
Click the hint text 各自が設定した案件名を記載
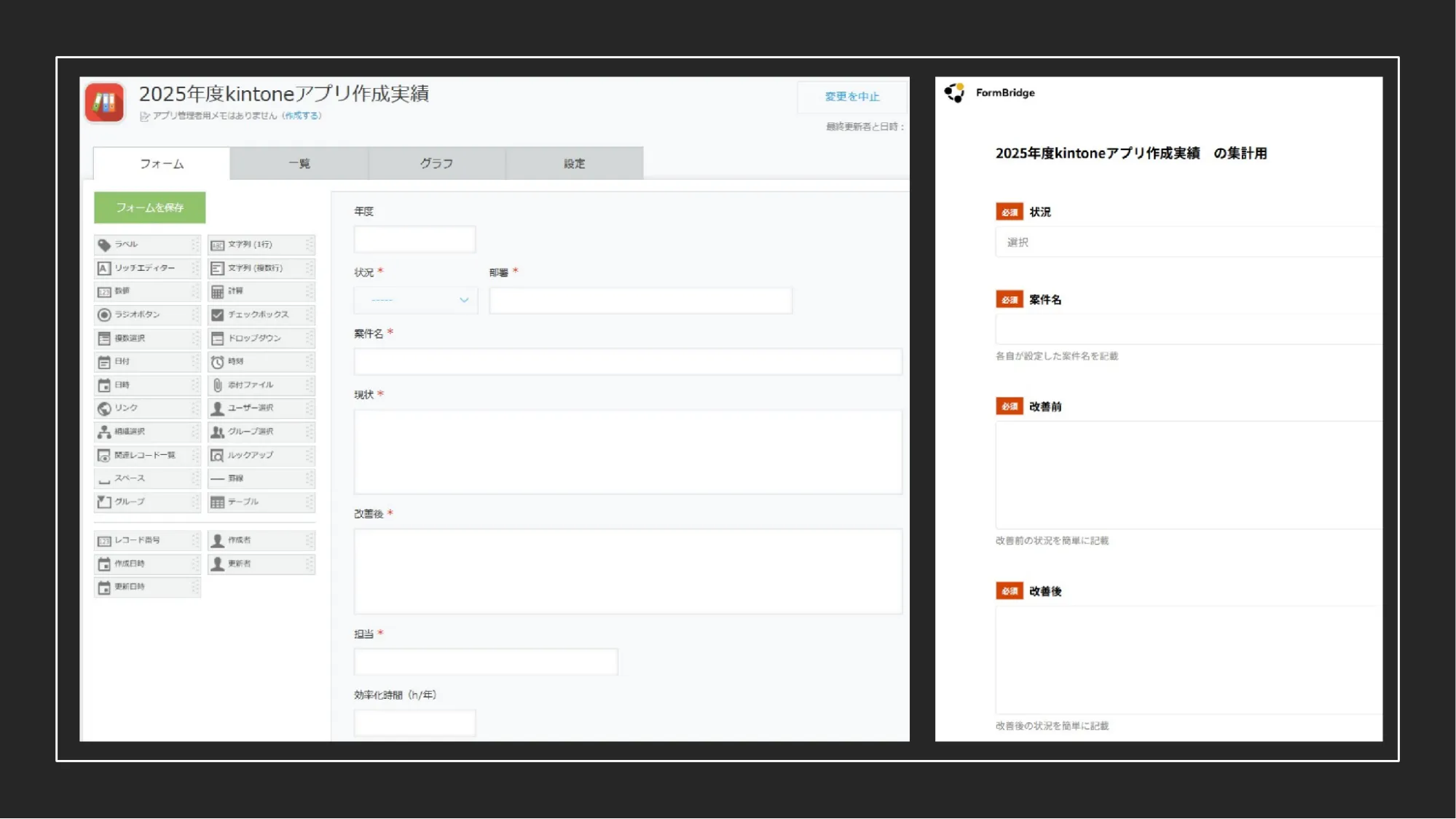(x=1057, y=356)
